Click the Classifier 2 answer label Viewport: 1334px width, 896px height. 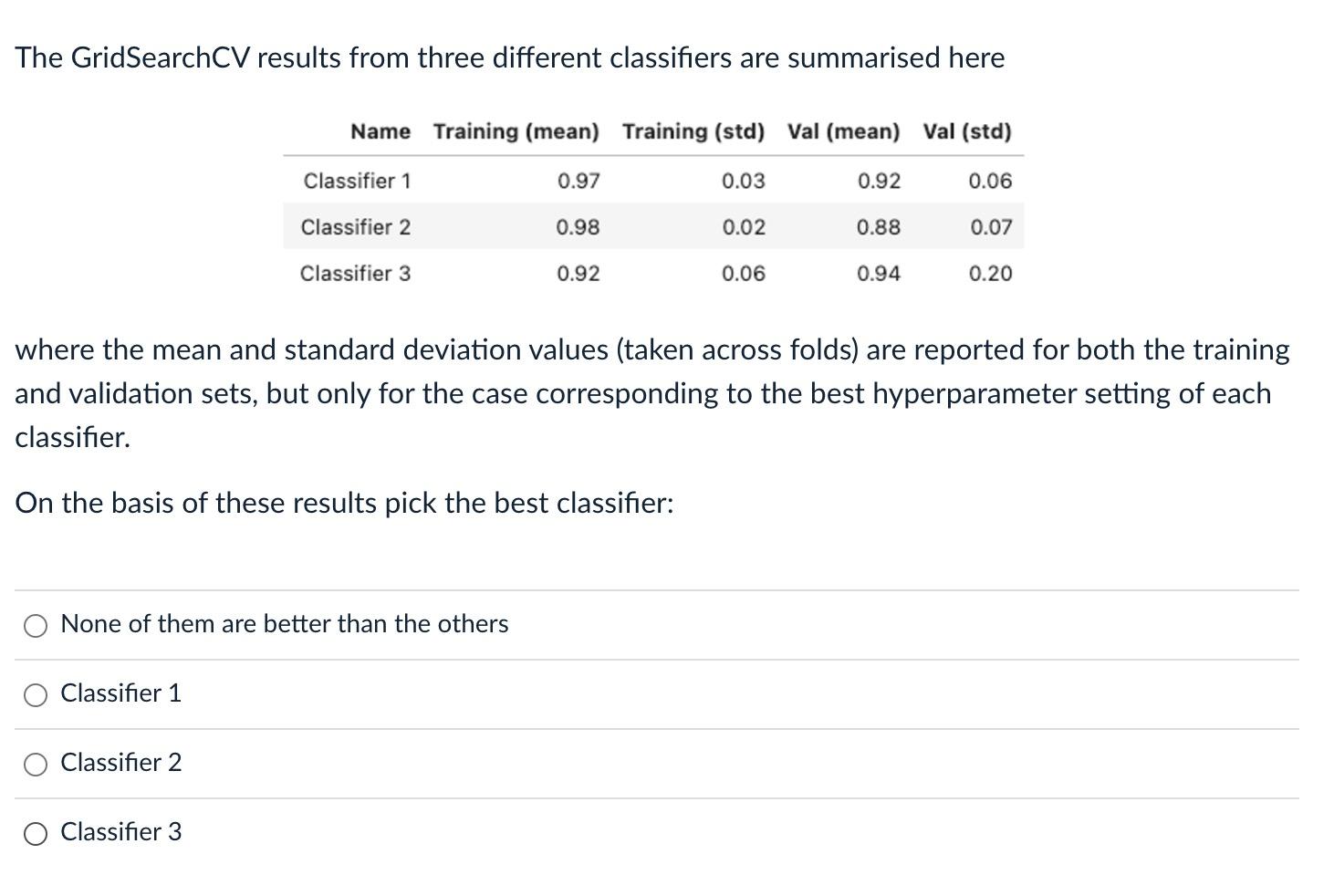[x=120, y=763]
